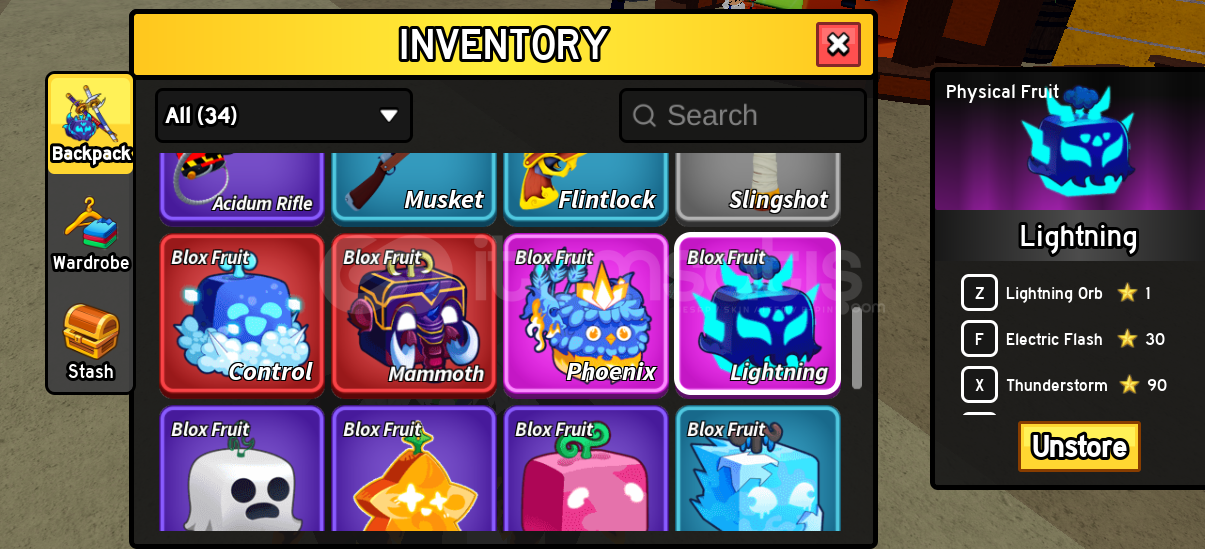Select the pink cube Blox Fruit
Image resolution: width=1205 pixels, height=549 pixels.
pos(586,469)
